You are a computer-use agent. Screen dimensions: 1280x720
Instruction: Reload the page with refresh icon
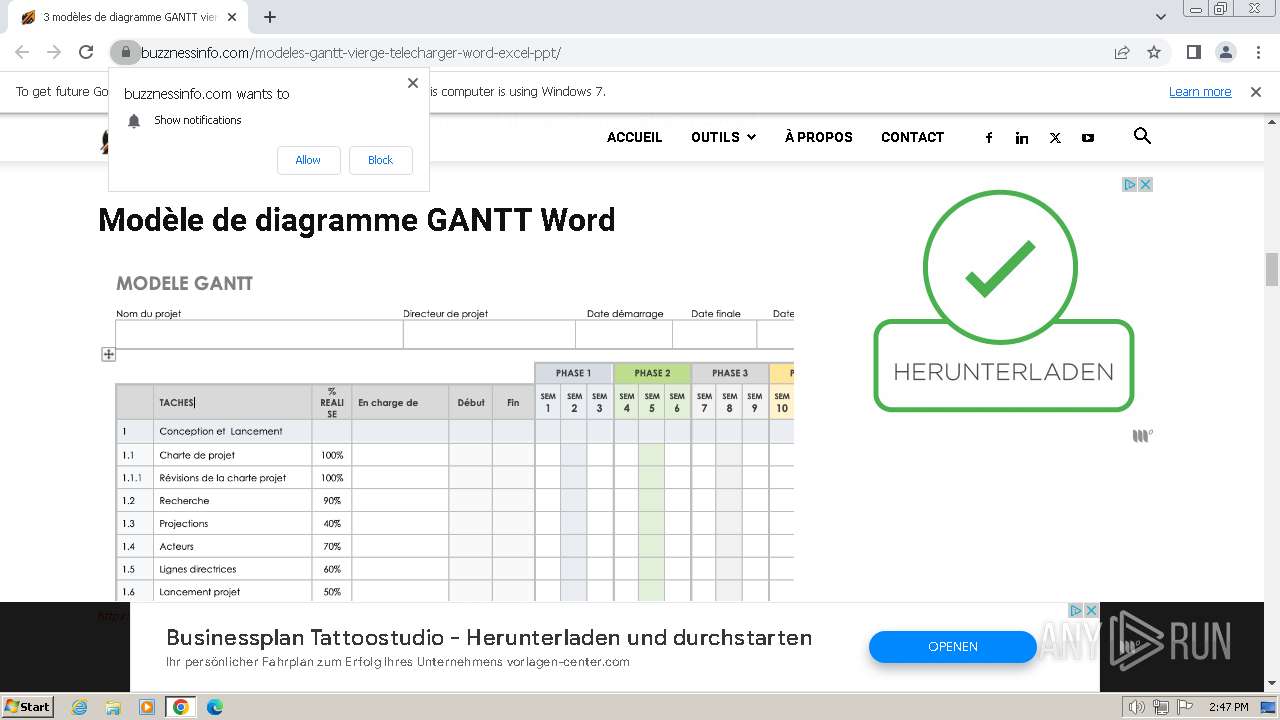point(86,52)
